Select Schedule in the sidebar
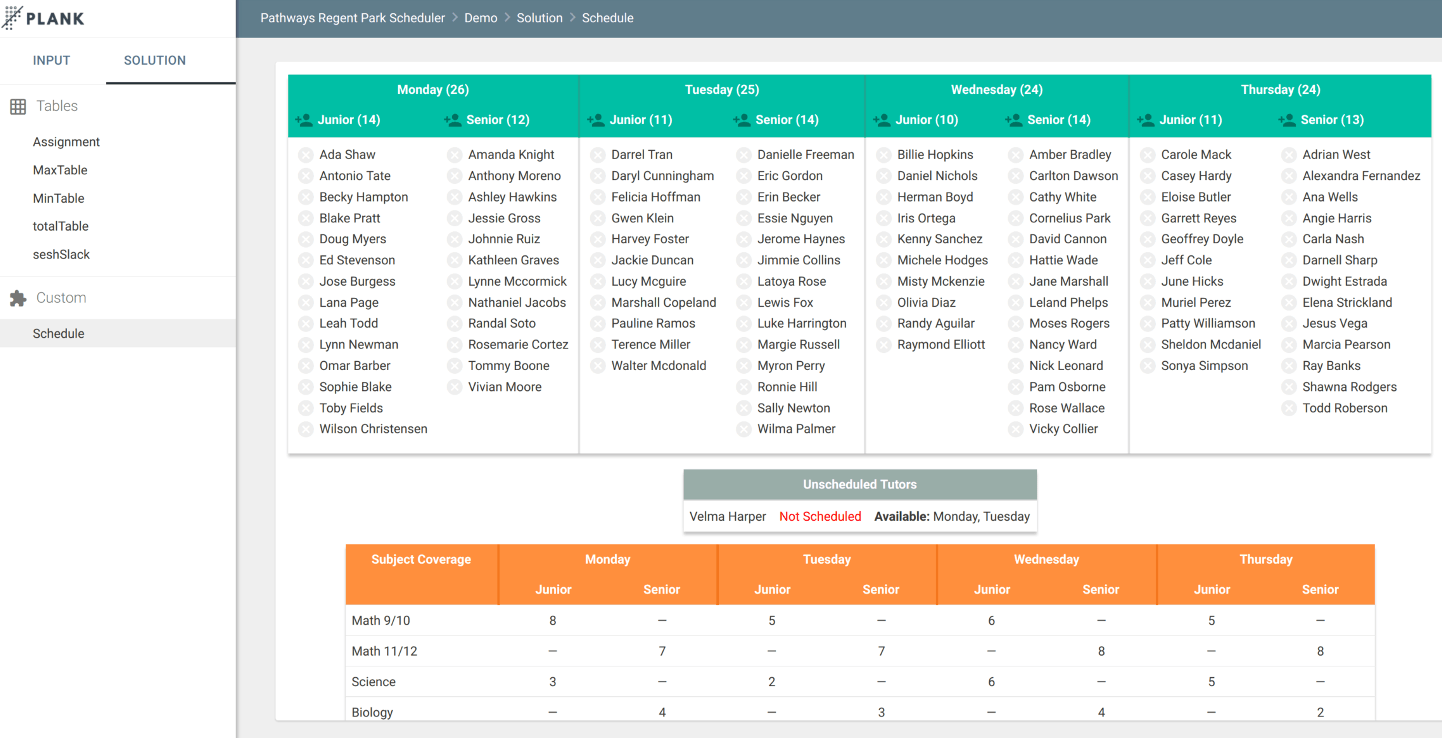Image resolution: width=1442 pixels, height=738 pixels. point(118,334)
